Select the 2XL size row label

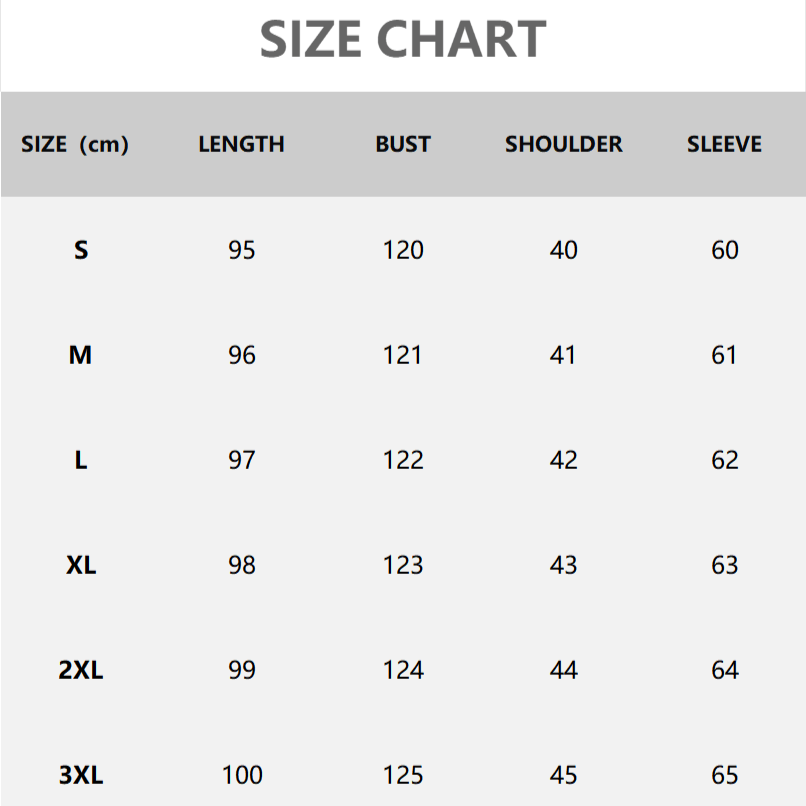pos(81,670)
